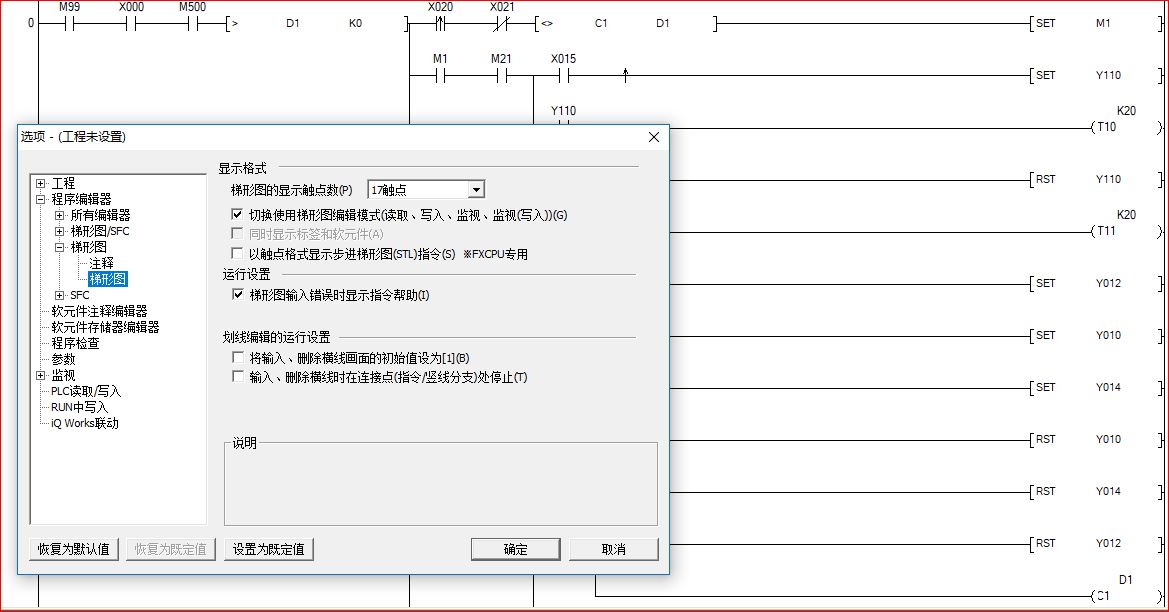Select 注释 under 梯形图 in tree

pos(101,263)
